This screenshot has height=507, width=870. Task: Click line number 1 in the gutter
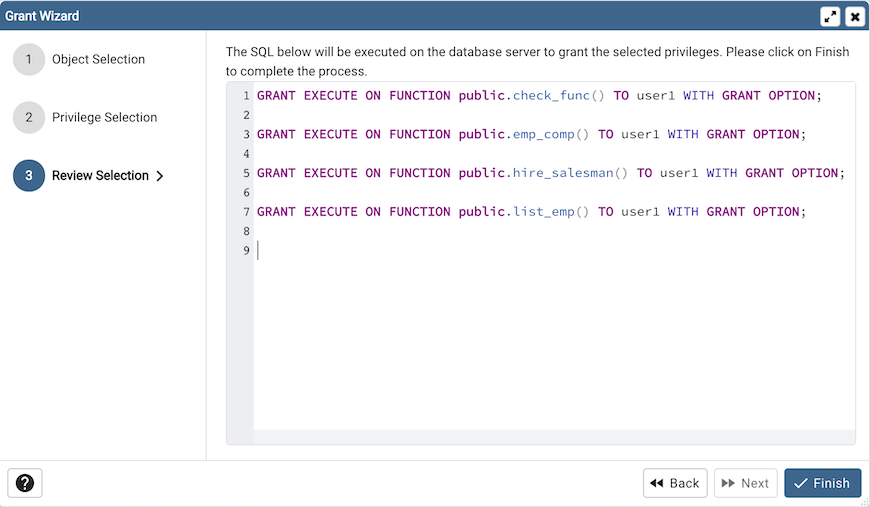point(245,96)
